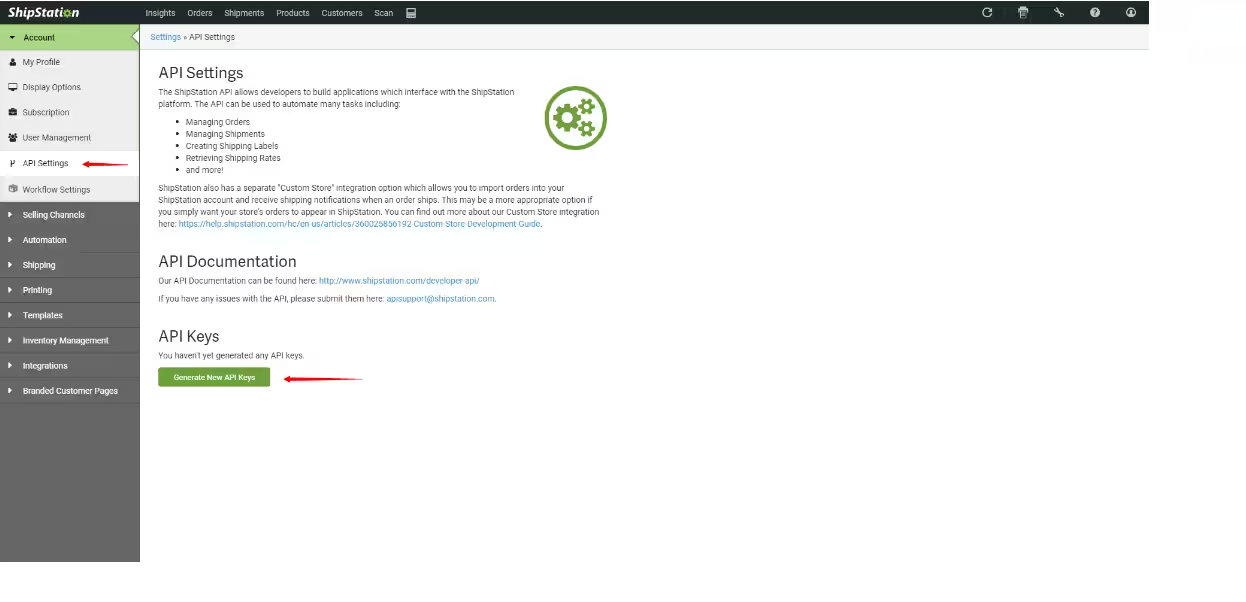Go to the Orders tab

coord(200,13)
